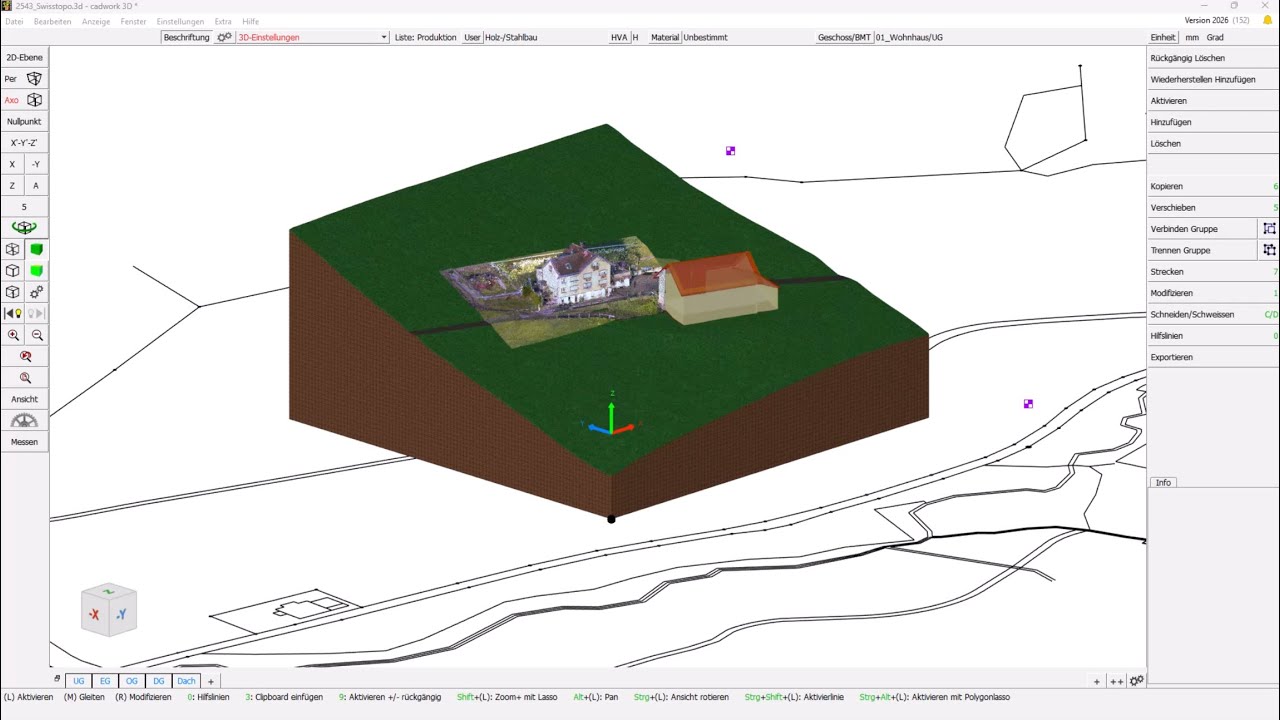Switch to the Dach tab
Screen dimensions: 1280x720
click(187, 681)
